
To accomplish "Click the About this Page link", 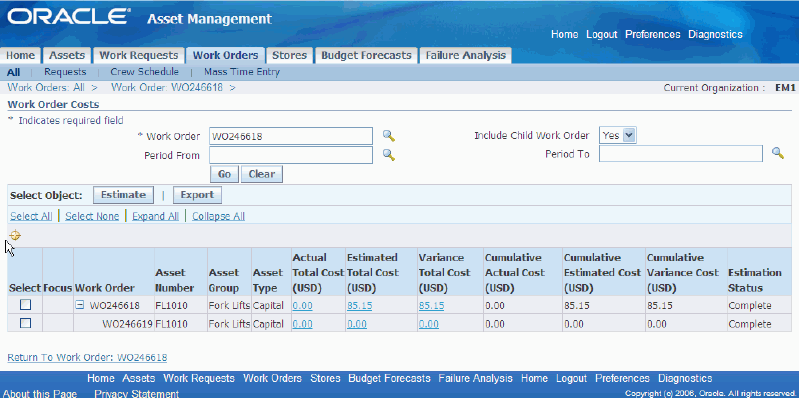I will coord(40,393).
